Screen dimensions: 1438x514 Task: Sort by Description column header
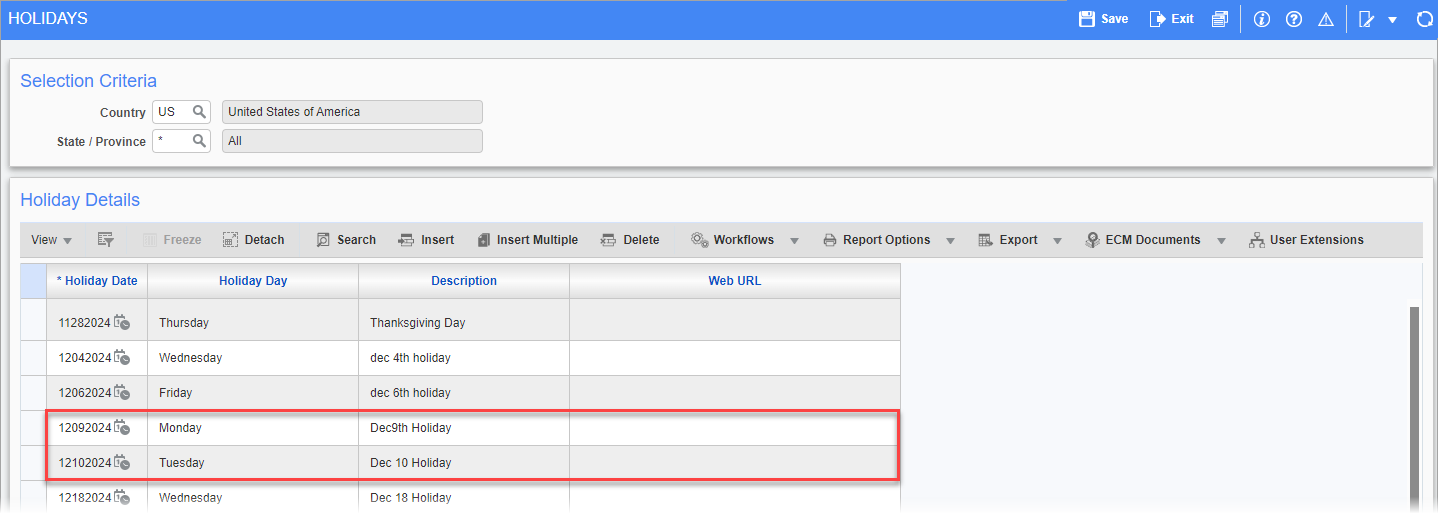tap(464, 281)
